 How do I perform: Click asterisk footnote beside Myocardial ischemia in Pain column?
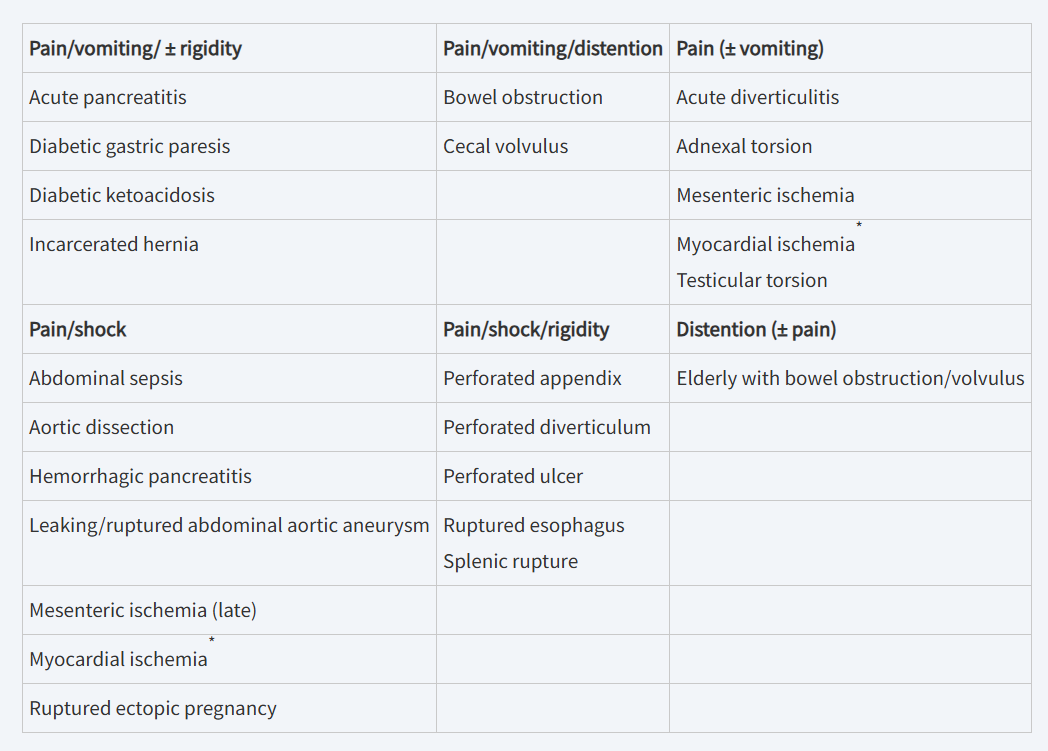[859, 225]
